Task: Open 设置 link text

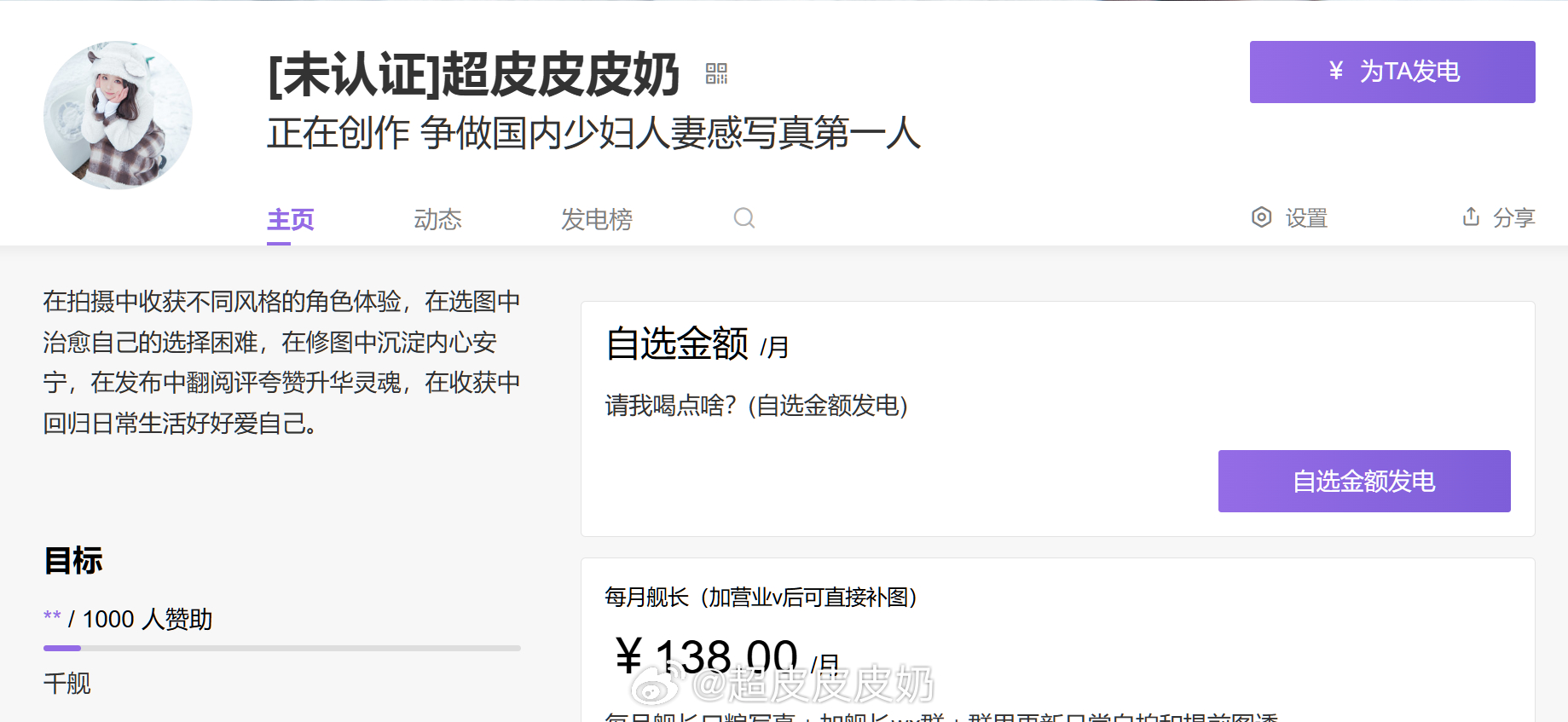Action: [x=1306, y=218]
